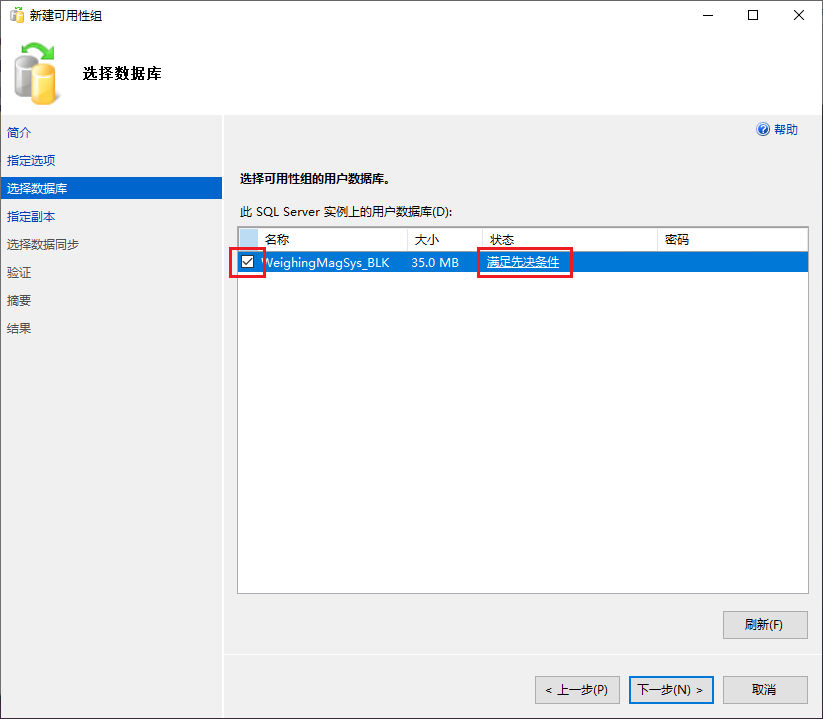Screen dimensions: 823x719
Task: Sort by the 名称 column header
Action: 332,240
